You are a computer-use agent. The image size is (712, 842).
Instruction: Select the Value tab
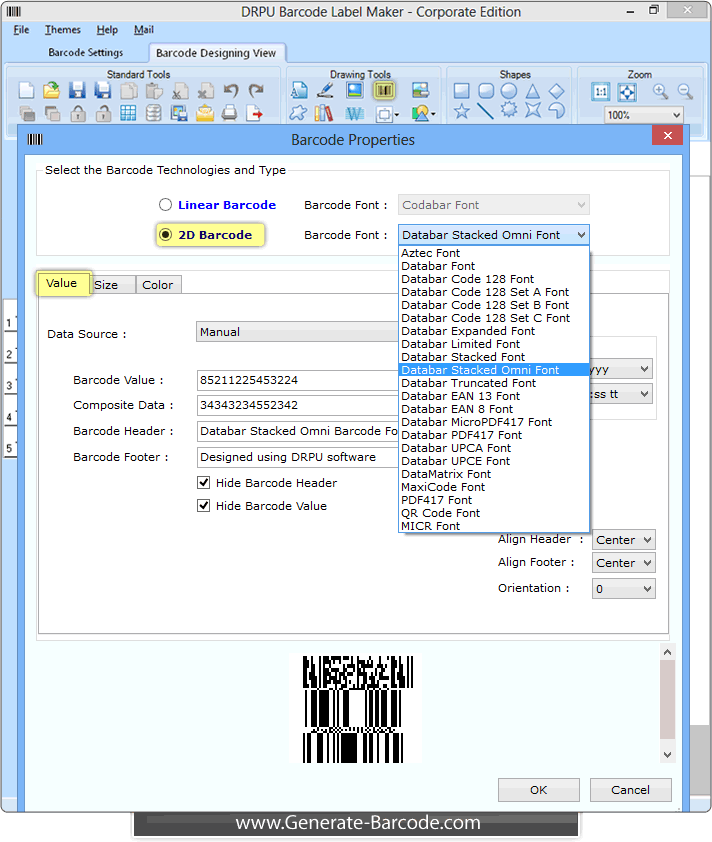click(x=62, y=283)
